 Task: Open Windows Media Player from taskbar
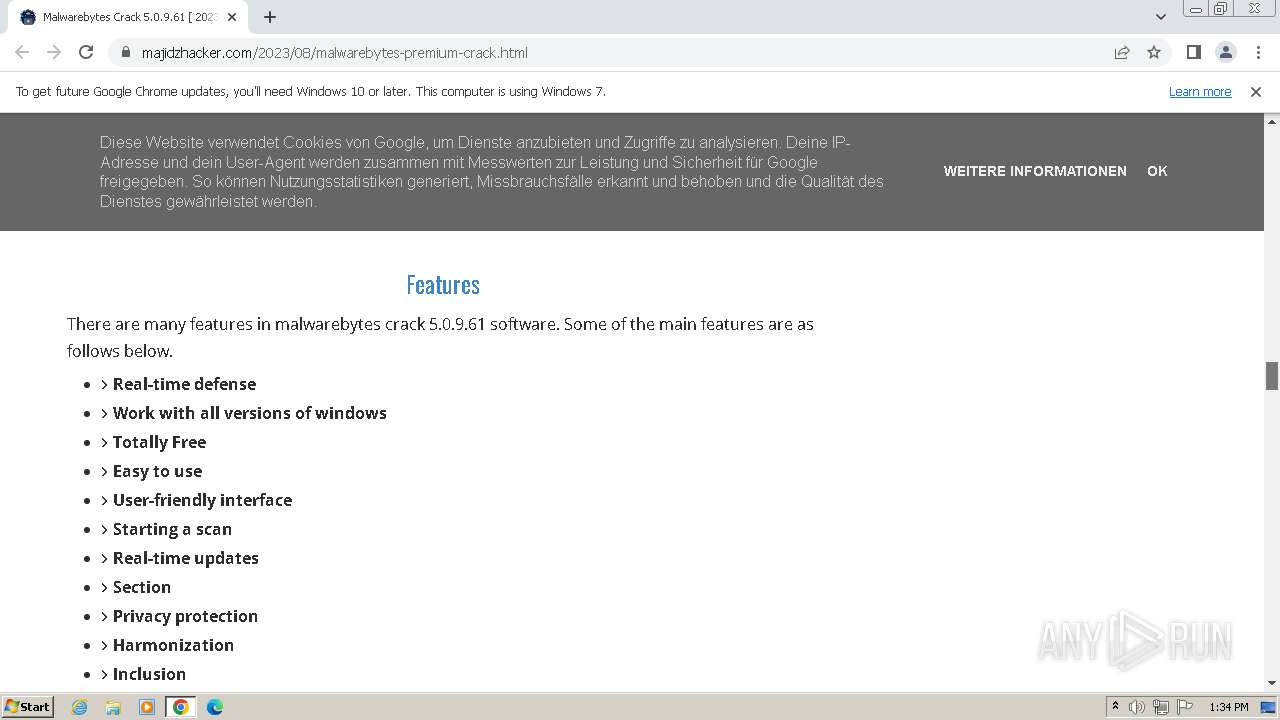(147, 707)
